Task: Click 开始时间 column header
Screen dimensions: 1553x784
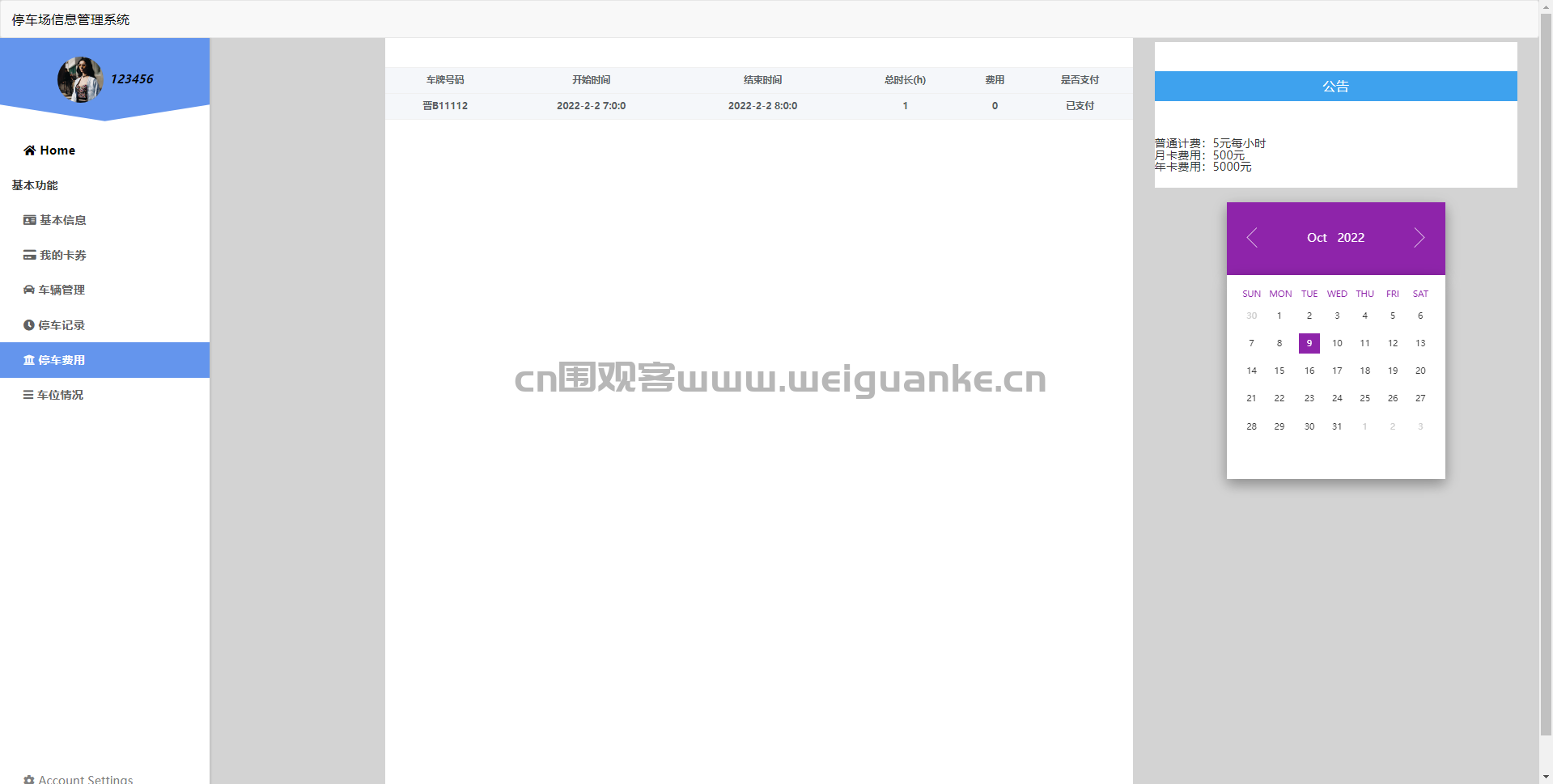Action: click(x=591, y=80)
